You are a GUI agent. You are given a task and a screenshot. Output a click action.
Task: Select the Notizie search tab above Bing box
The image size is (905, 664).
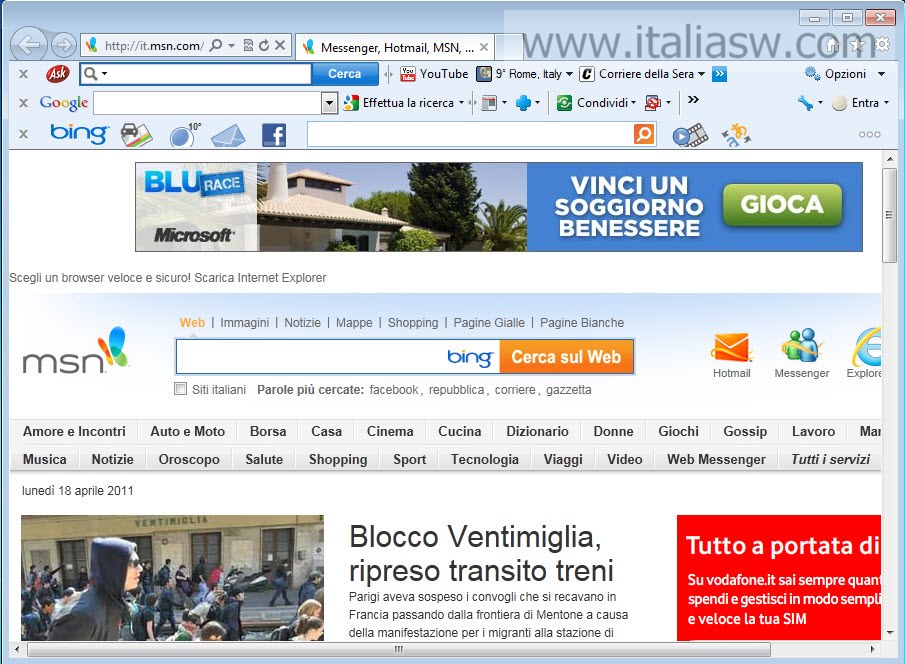pyautogui.click(x=302, y=323)
